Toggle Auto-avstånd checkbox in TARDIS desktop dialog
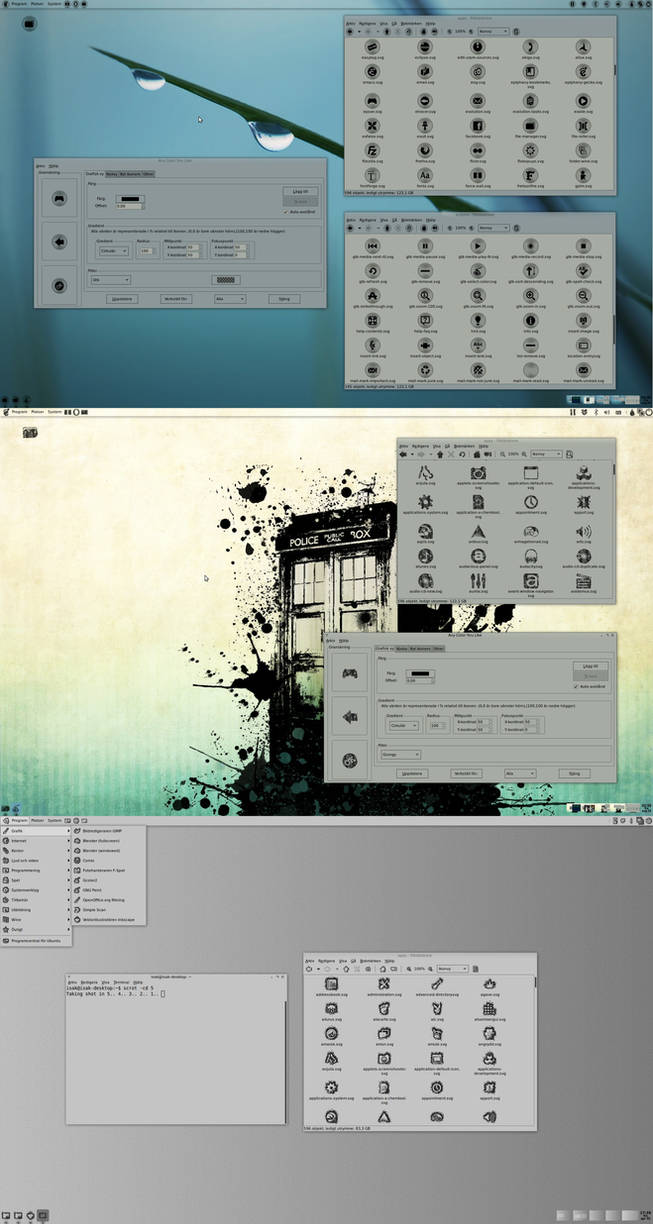This screenshot has height=1224, width=653. point(575,687)
